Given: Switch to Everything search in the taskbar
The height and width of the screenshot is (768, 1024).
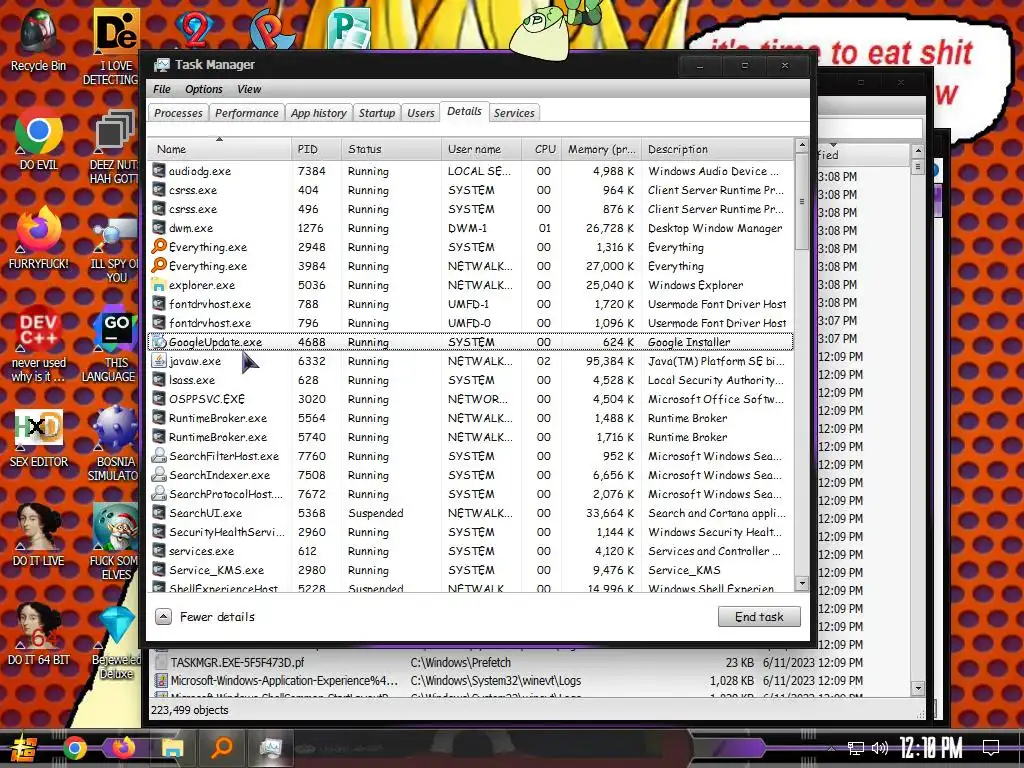Looking at the screenshot, I should [221, 748].
